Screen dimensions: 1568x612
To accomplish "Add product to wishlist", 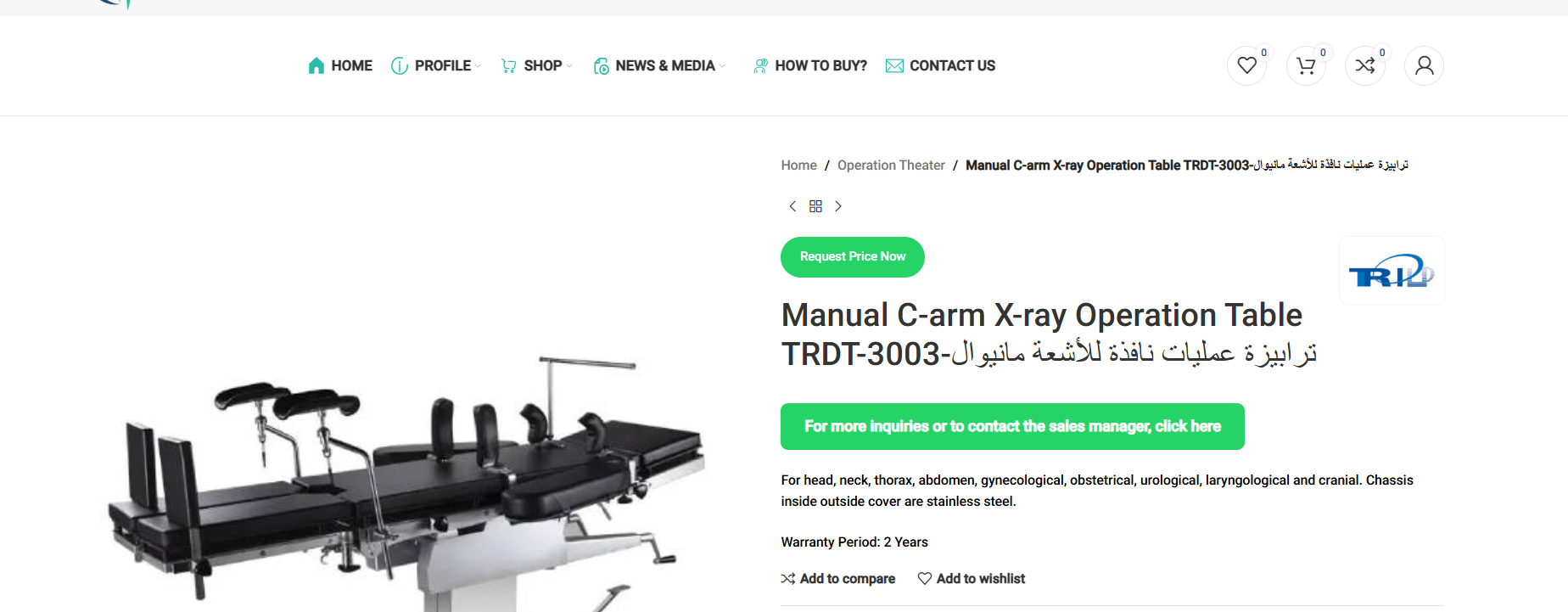I will [972, 578].
